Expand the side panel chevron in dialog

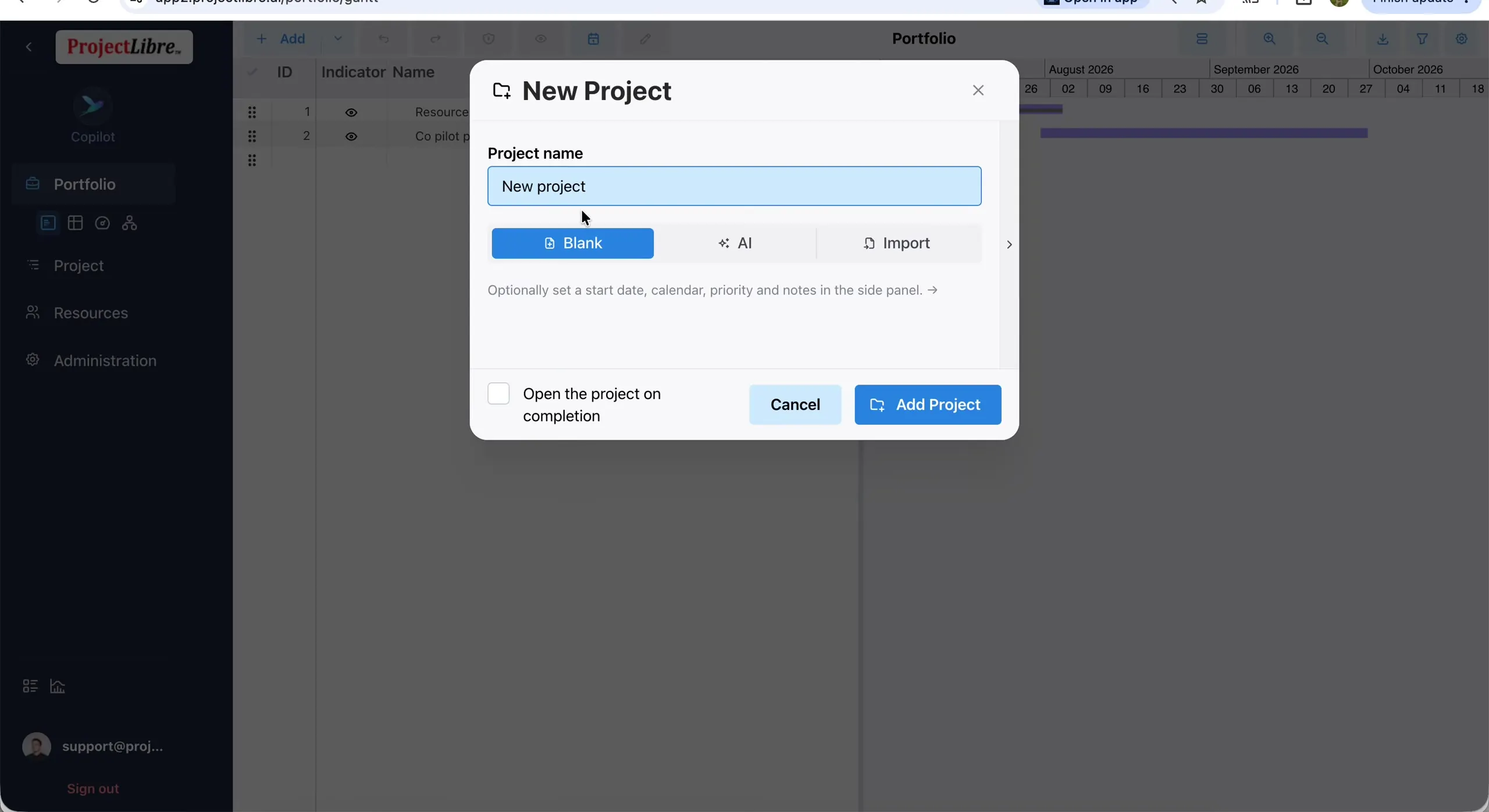coord(1009,244)
